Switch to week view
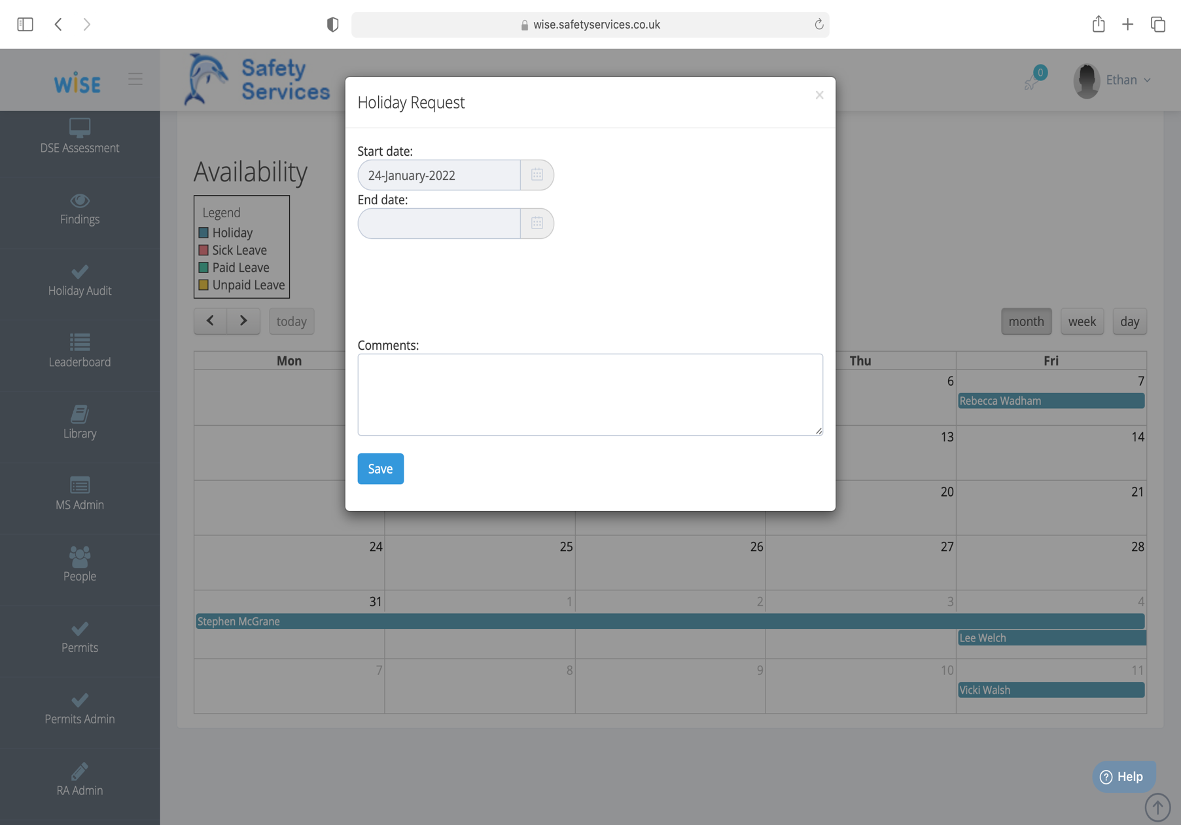This screenshot has height=826, width=1182. [1082, 321]
